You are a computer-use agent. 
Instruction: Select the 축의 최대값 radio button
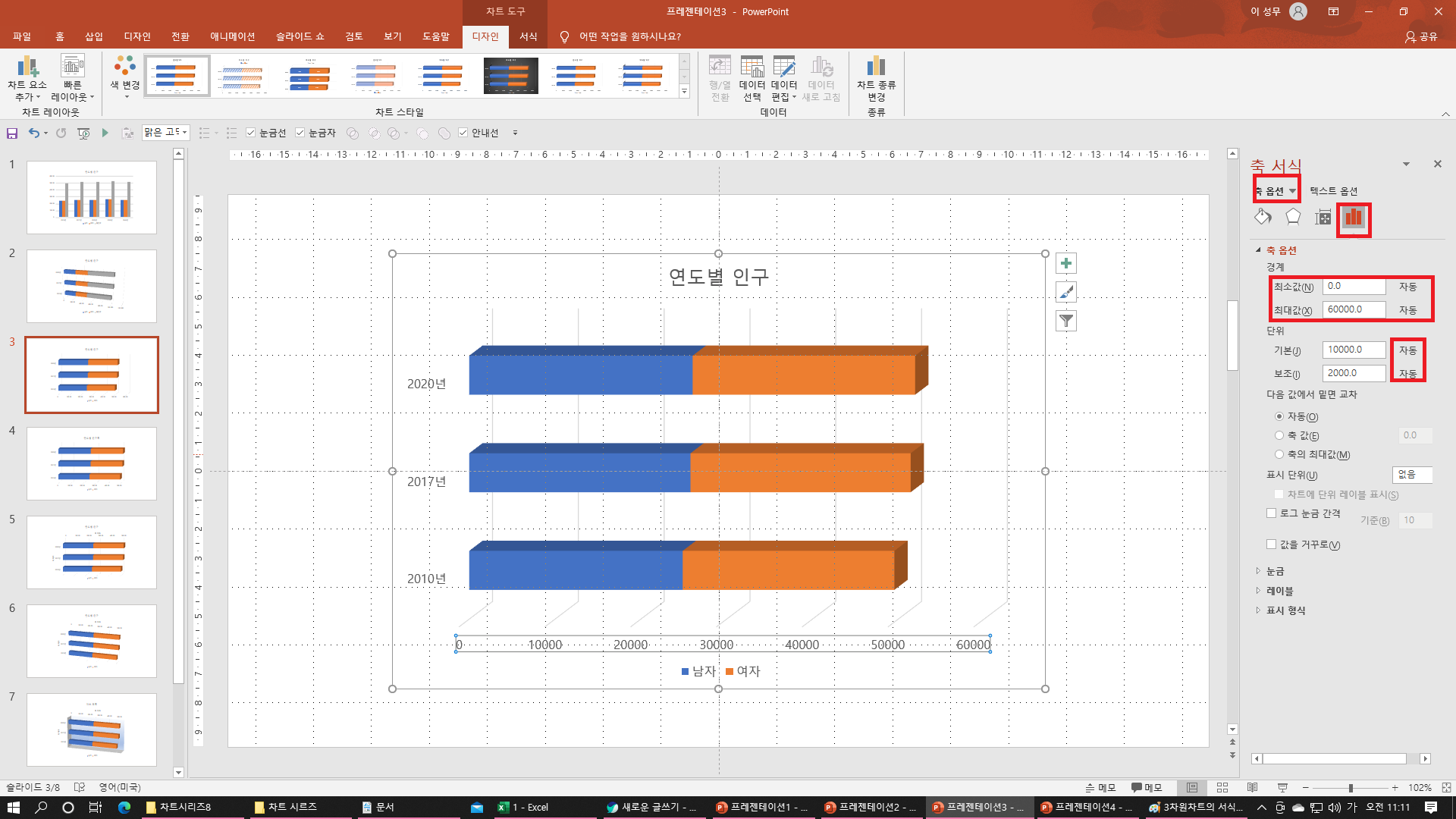[x=1279, y=454]
